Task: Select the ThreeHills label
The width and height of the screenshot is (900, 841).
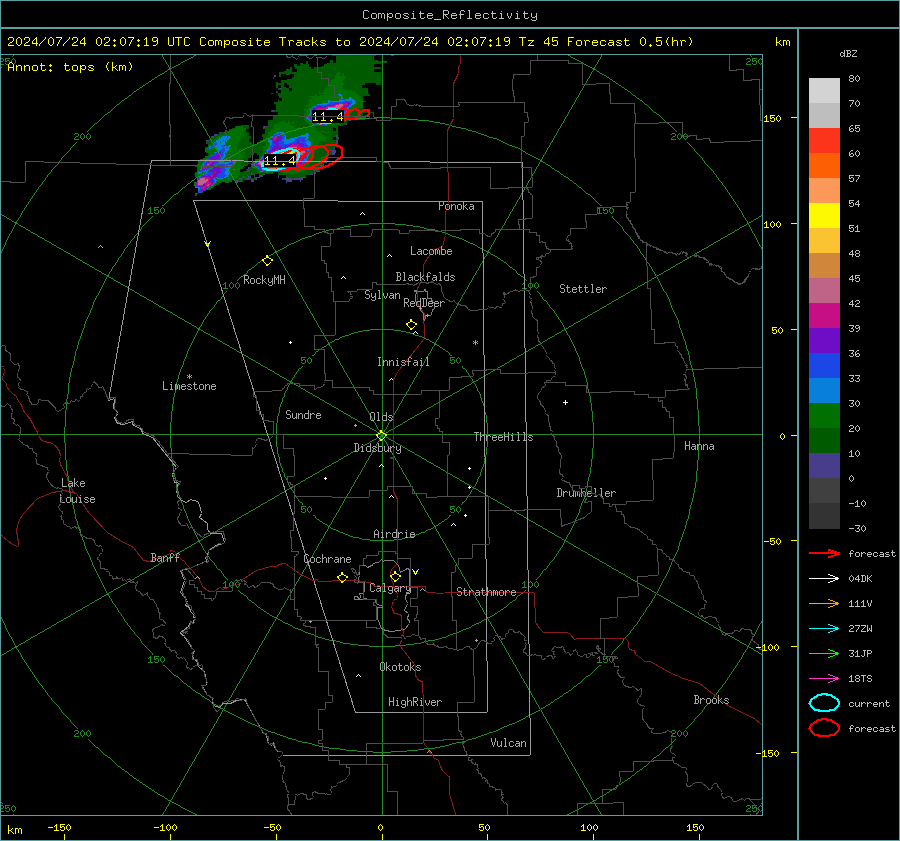Action: [x=503, y=437]
